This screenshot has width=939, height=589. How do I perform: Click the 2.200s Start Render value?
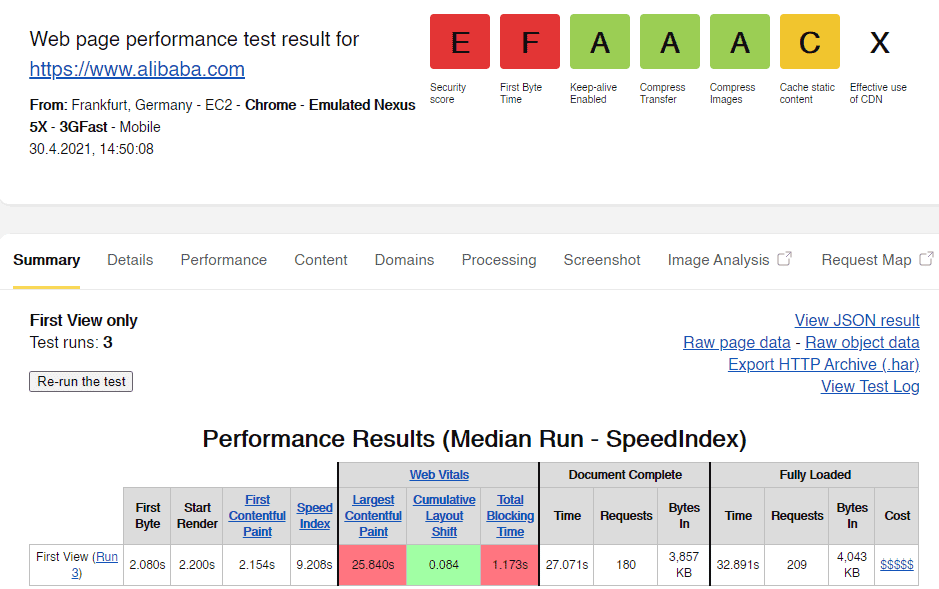196,564
